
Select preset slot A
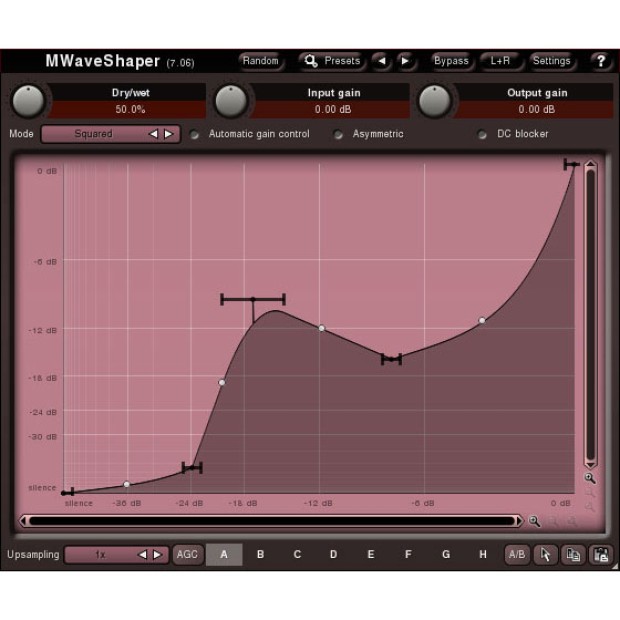[224, 554]
